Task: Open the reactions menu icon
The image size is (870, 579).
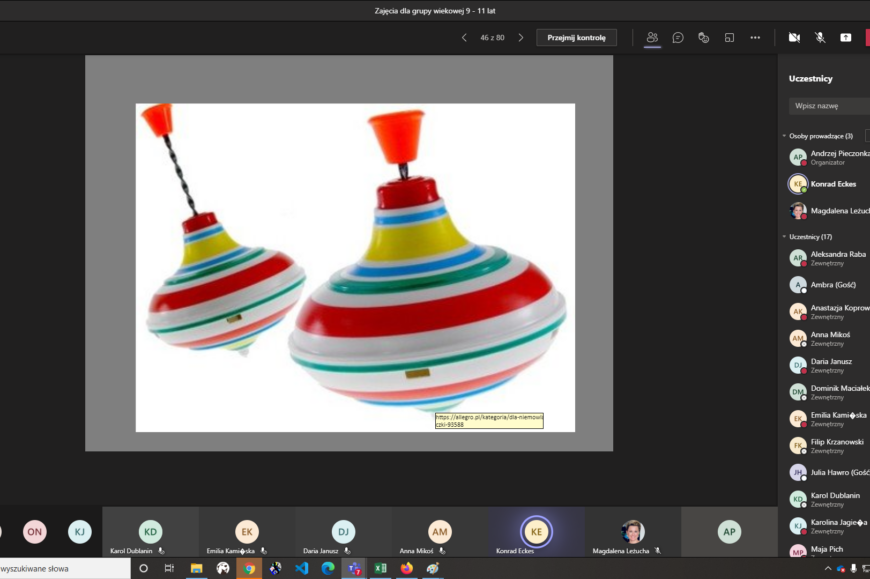Action: 704,38
